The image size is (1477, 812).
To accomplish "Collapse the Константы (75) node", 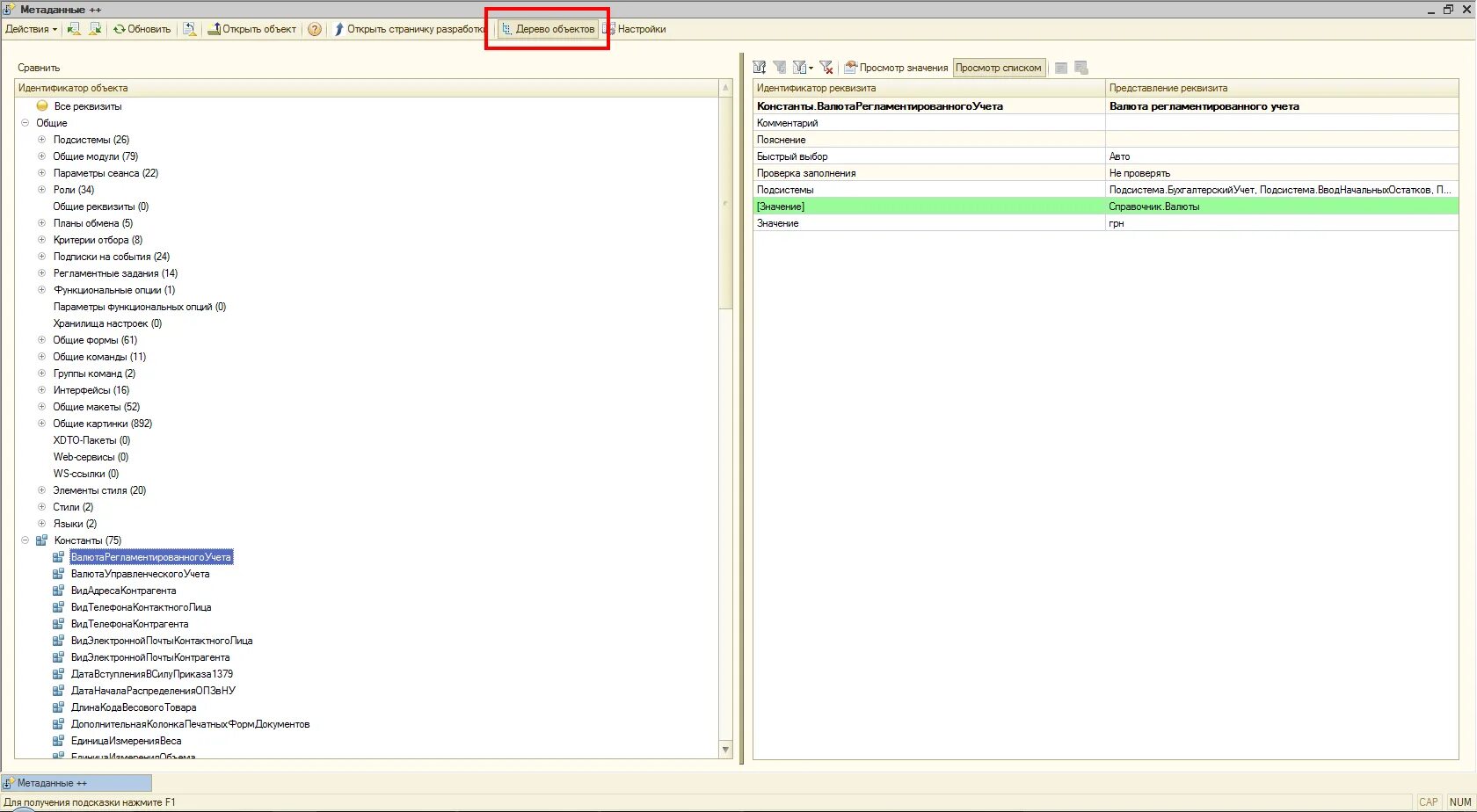I will click(25, 540).
